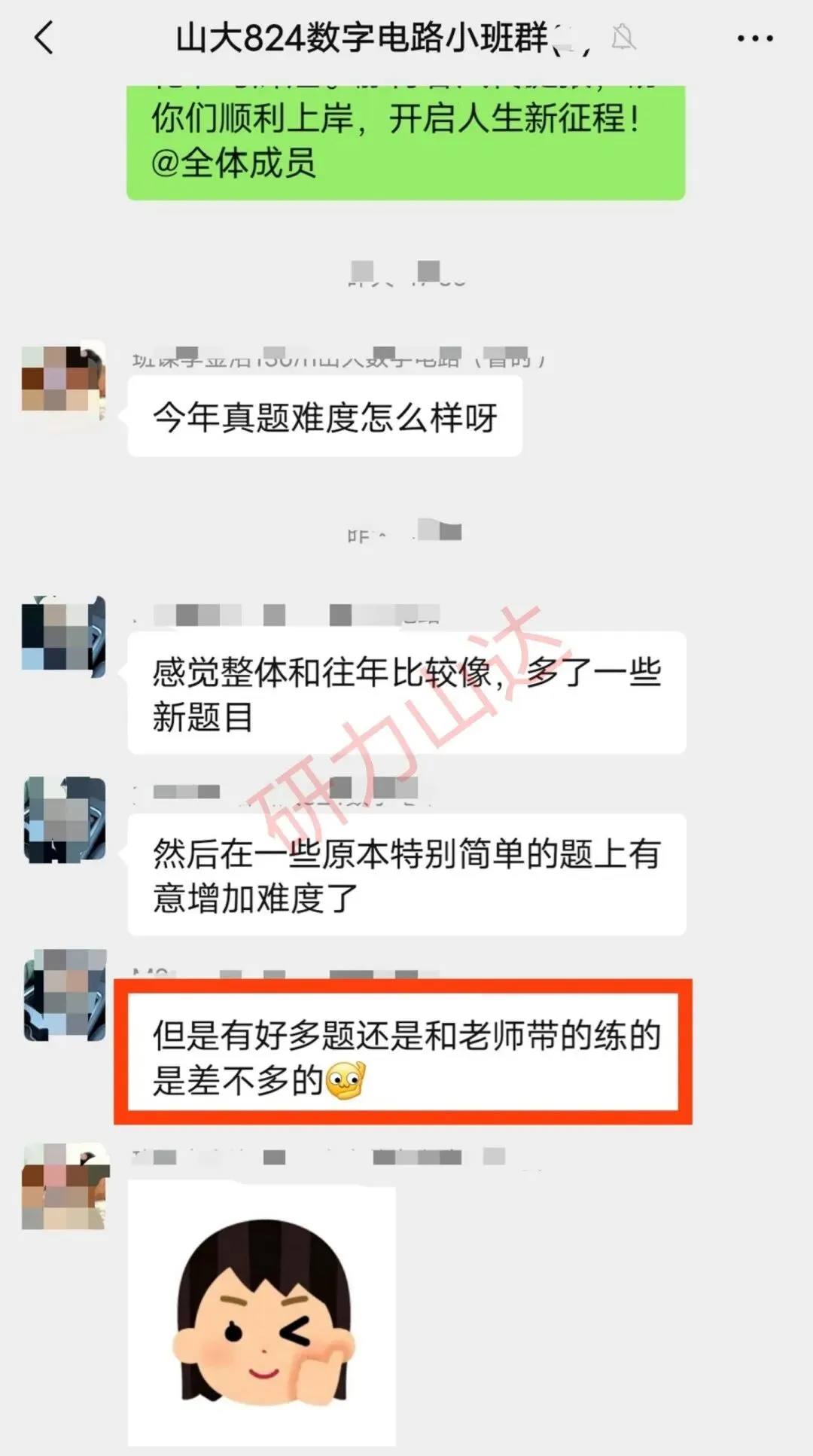
Task: Tap sender name above 今年真题难度 message
Action: click(x=339, y=357)
